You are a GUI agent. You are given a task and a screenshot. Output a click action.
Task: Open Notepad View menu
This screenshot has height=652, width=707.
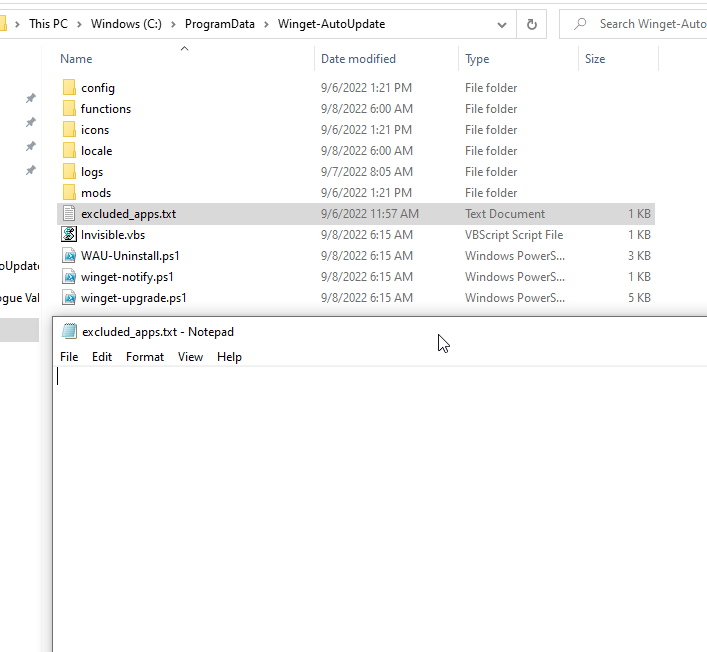point(190,357)
